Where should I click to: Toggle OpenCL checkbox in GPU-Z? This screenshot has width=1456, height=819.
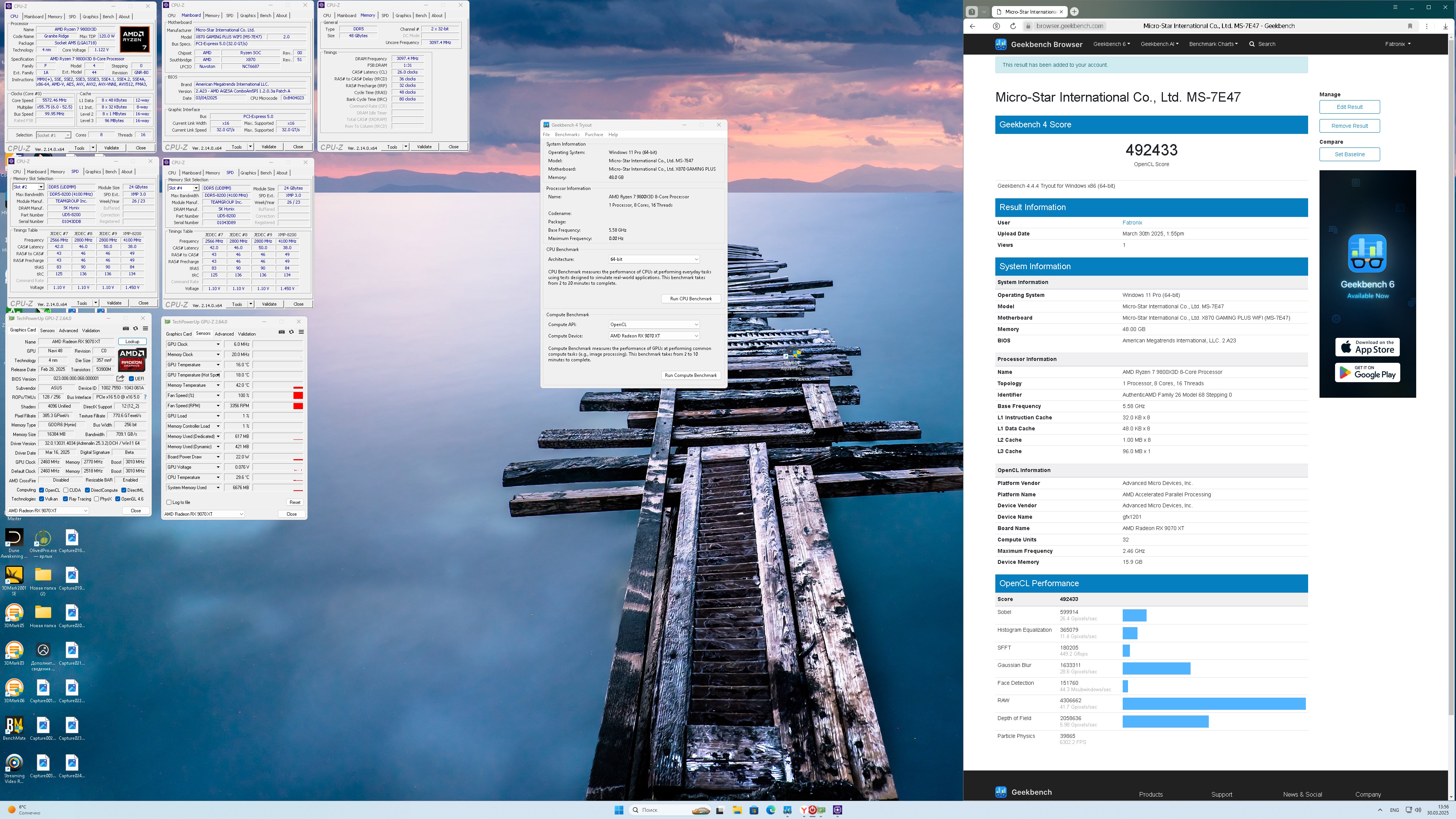[42, 490]
